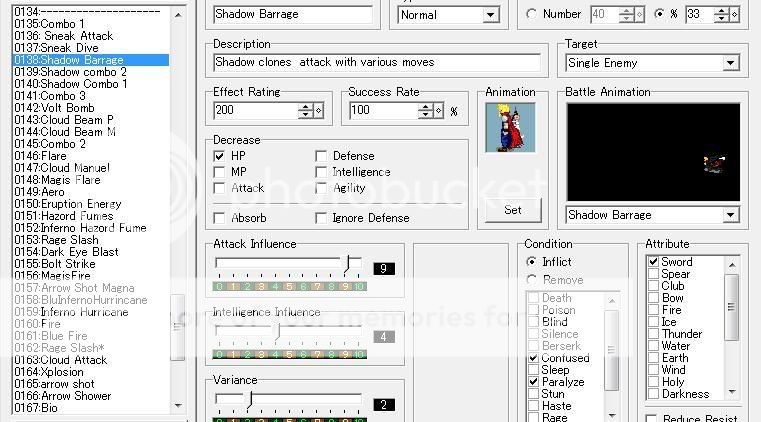Choose the Remove condition radio button

[x=532, y=280]
